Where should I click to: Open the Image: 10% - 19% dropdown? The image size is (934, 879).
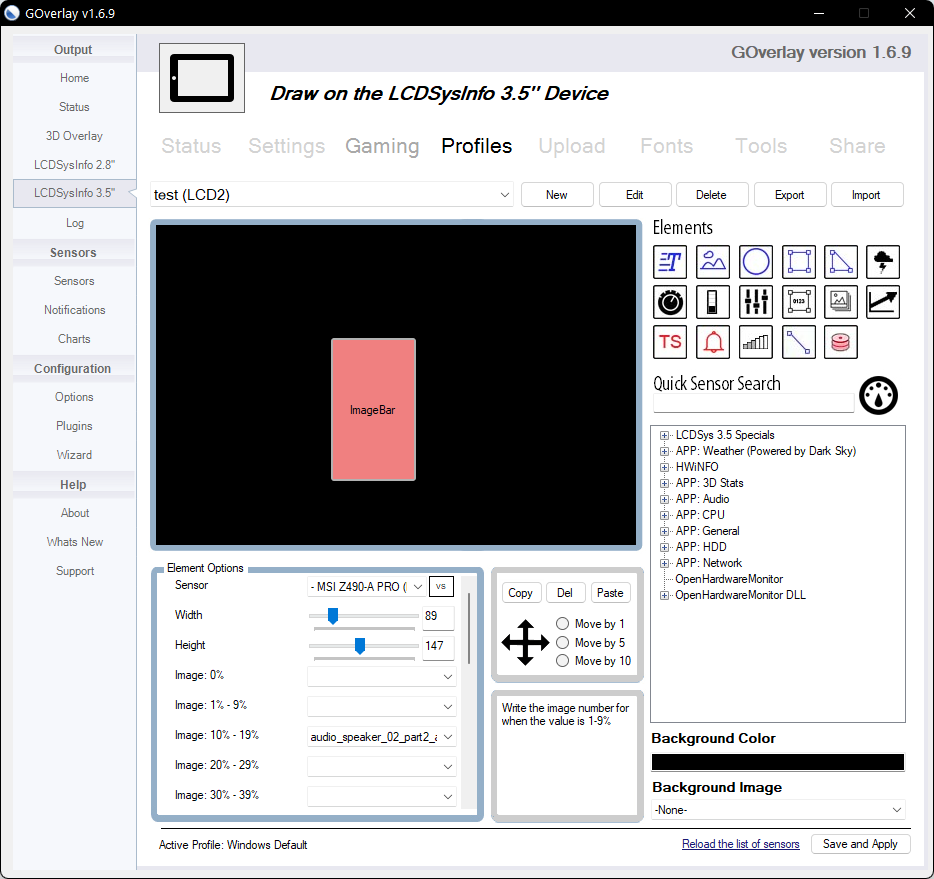tap(382, 737)
